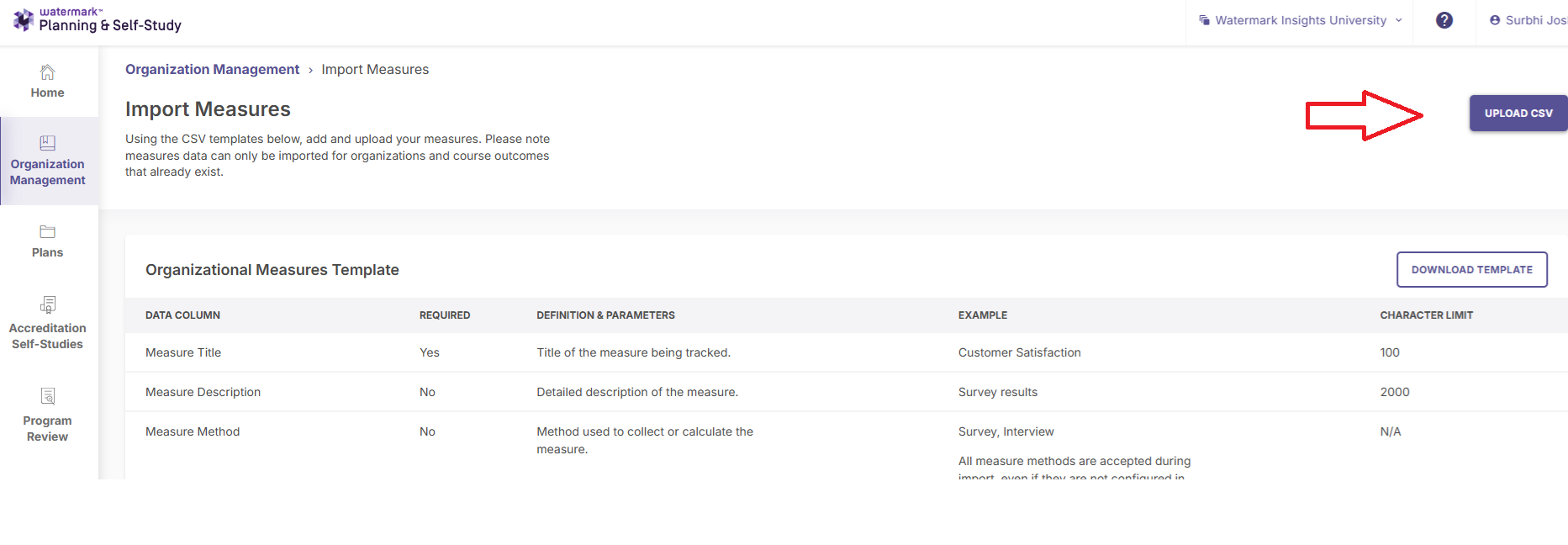Click the user profile avatar icon

(1494, 20)
